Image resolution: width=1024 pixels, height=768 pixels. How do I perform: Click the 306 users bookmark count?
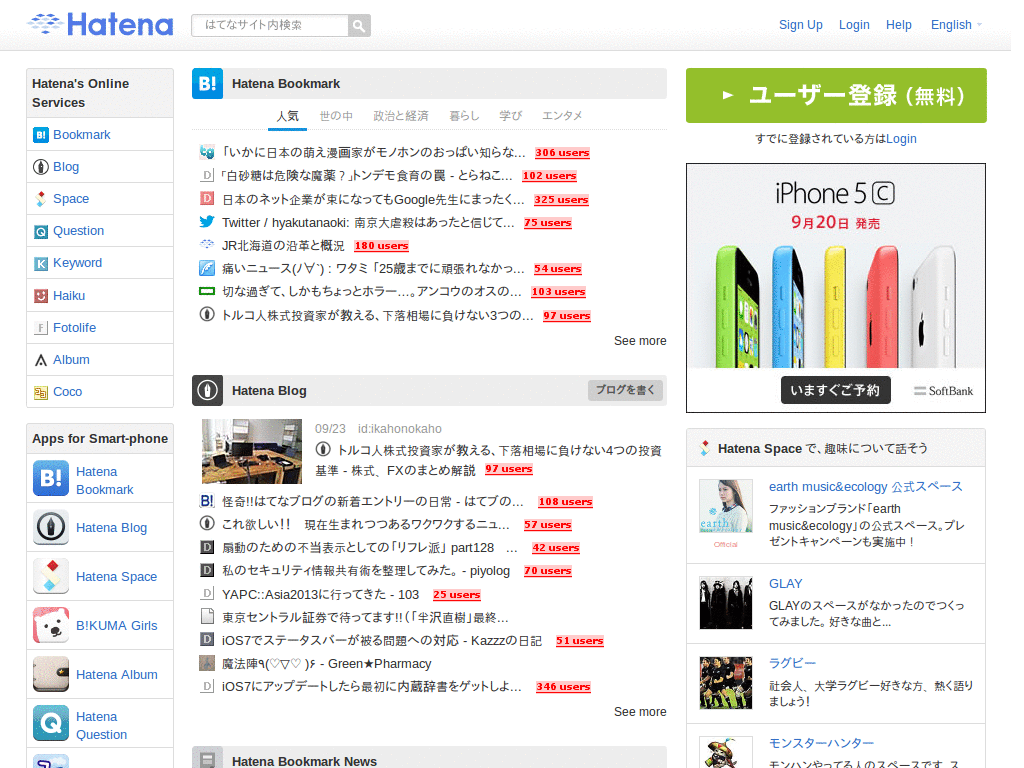click(562, 153)
